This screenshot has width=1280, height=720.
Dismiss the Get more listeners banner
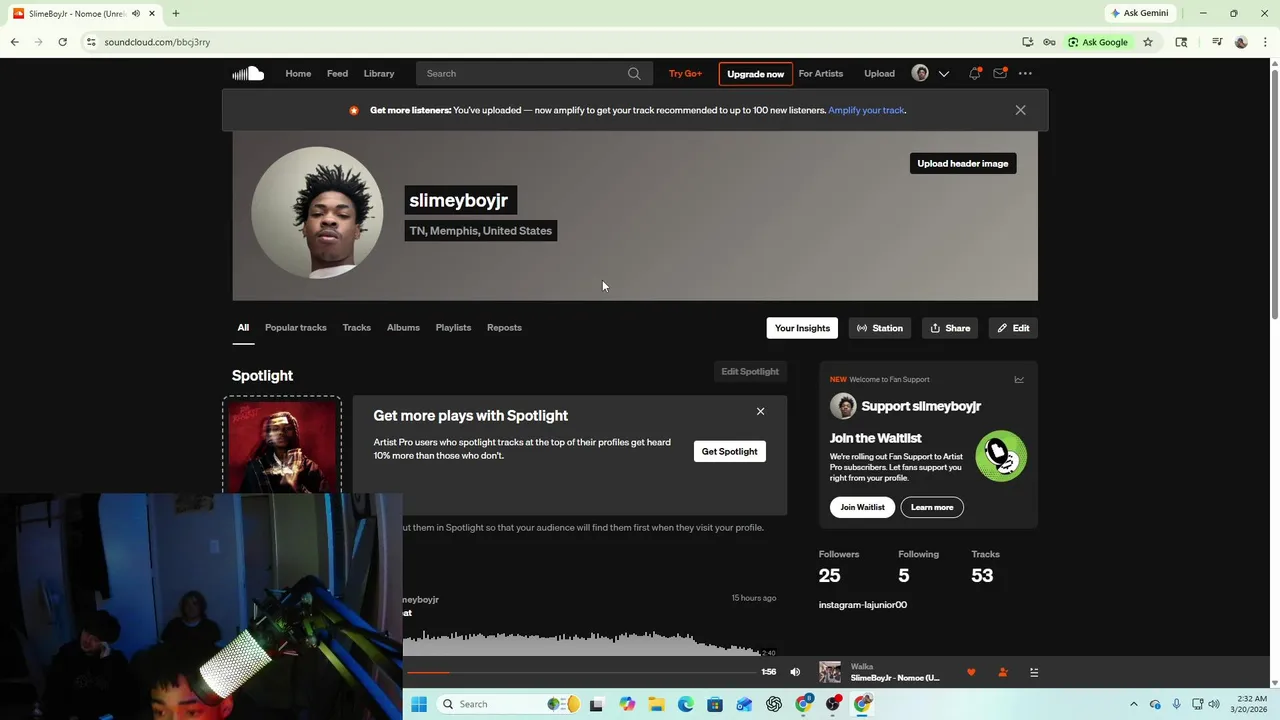pos(1020,110)
